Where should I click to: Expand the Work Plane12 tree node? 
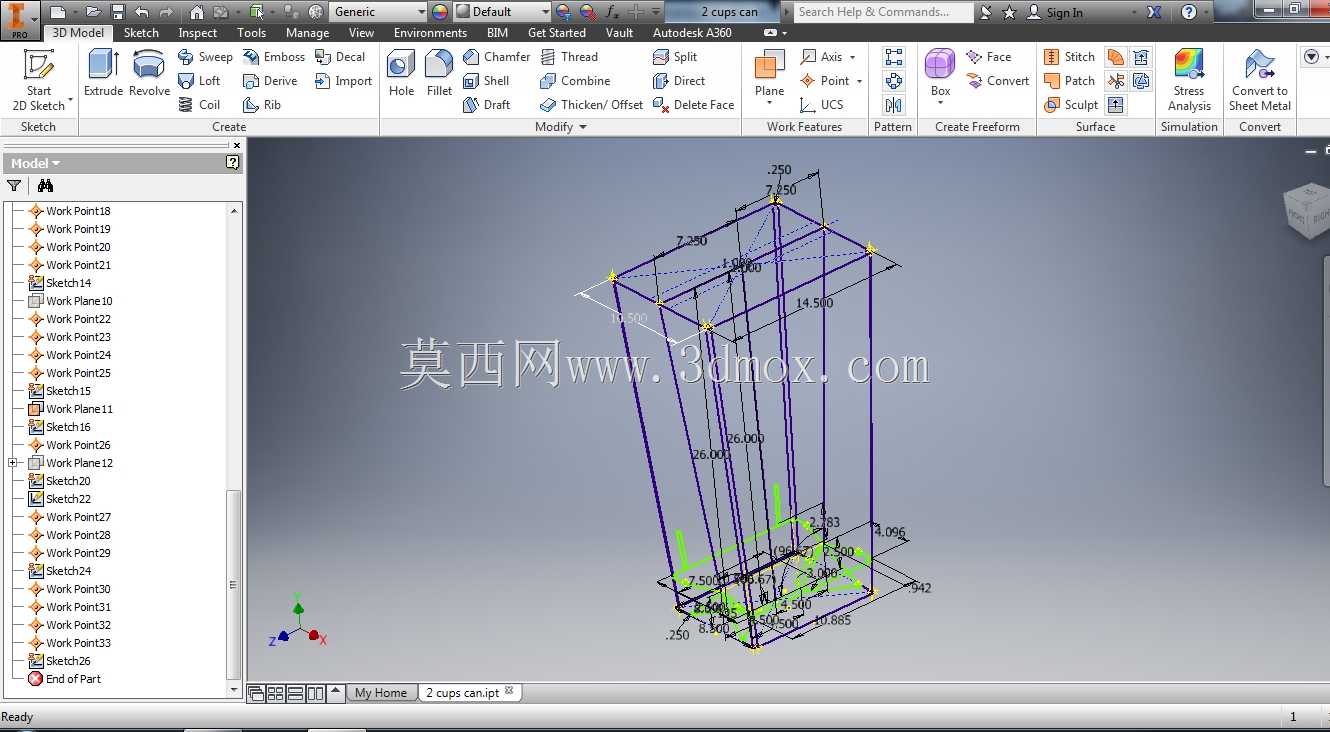pyautogui.click(x=13, y=463)
